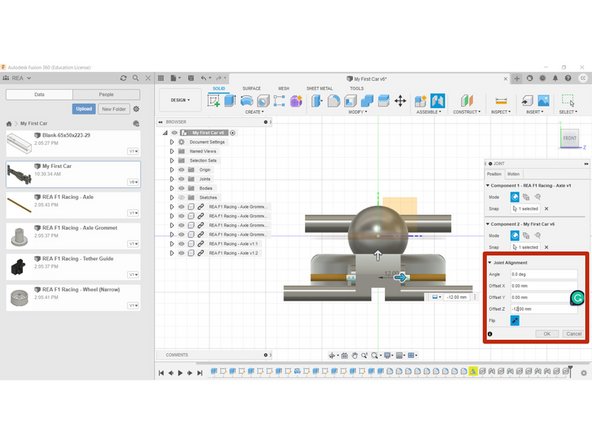Select the Measure inspect tool
The image size is (592, 444).
501,101
